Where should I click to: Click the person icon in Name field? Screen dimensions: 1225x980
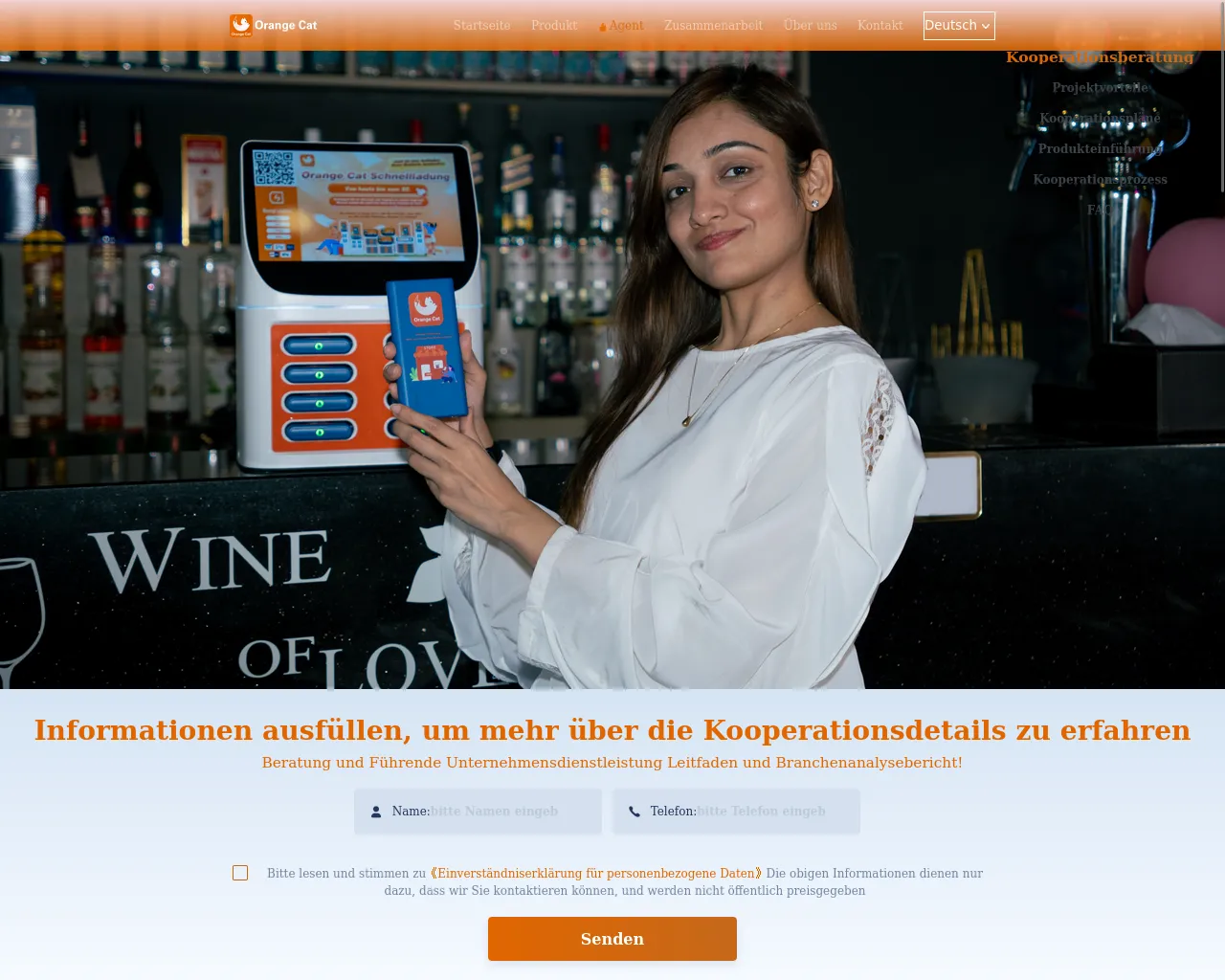pyautogui.click(x=376, y=812)
